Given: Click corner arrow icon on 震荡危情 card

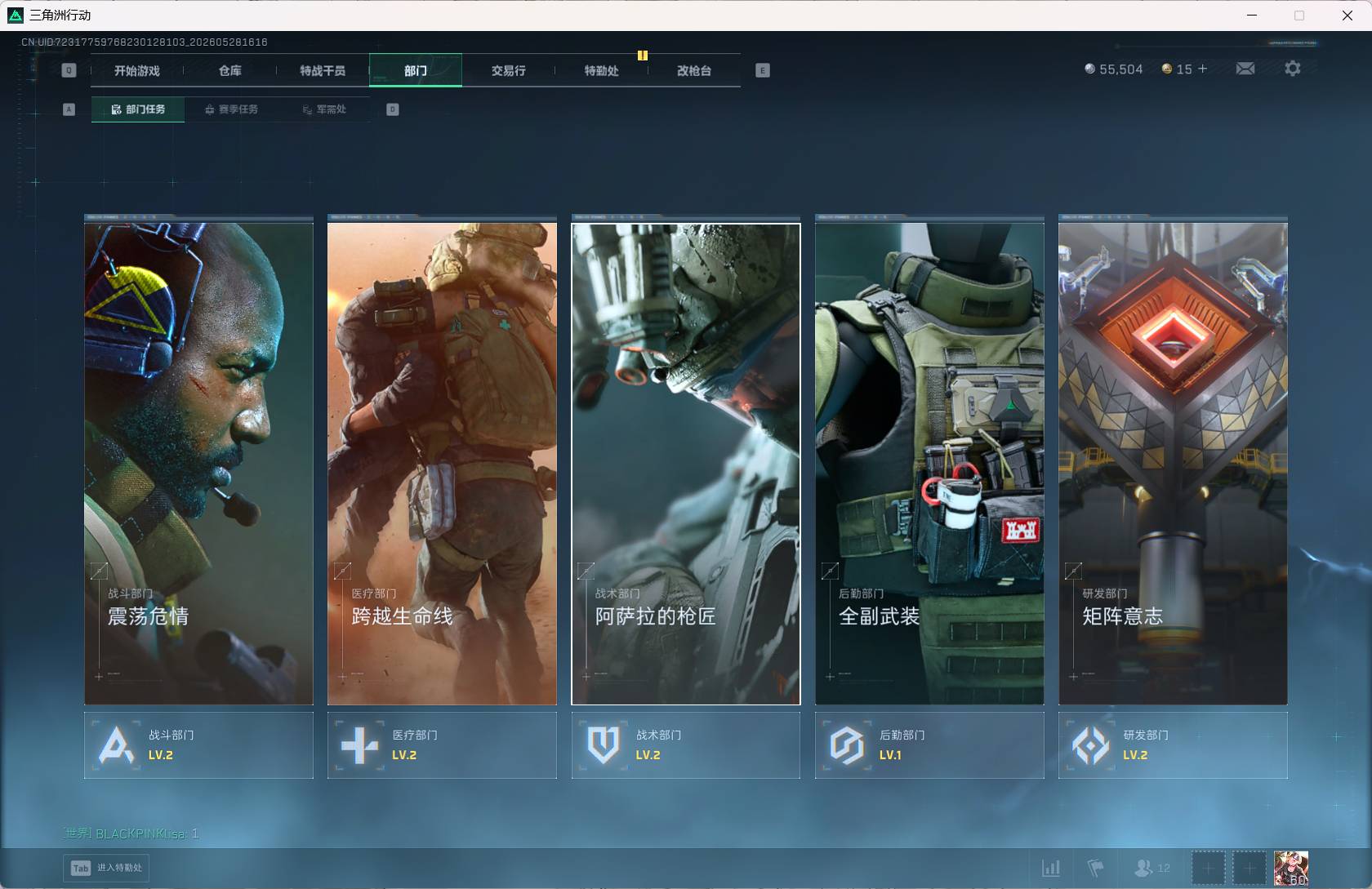Looking at the screenshot, I should click(x=99, y=571).
